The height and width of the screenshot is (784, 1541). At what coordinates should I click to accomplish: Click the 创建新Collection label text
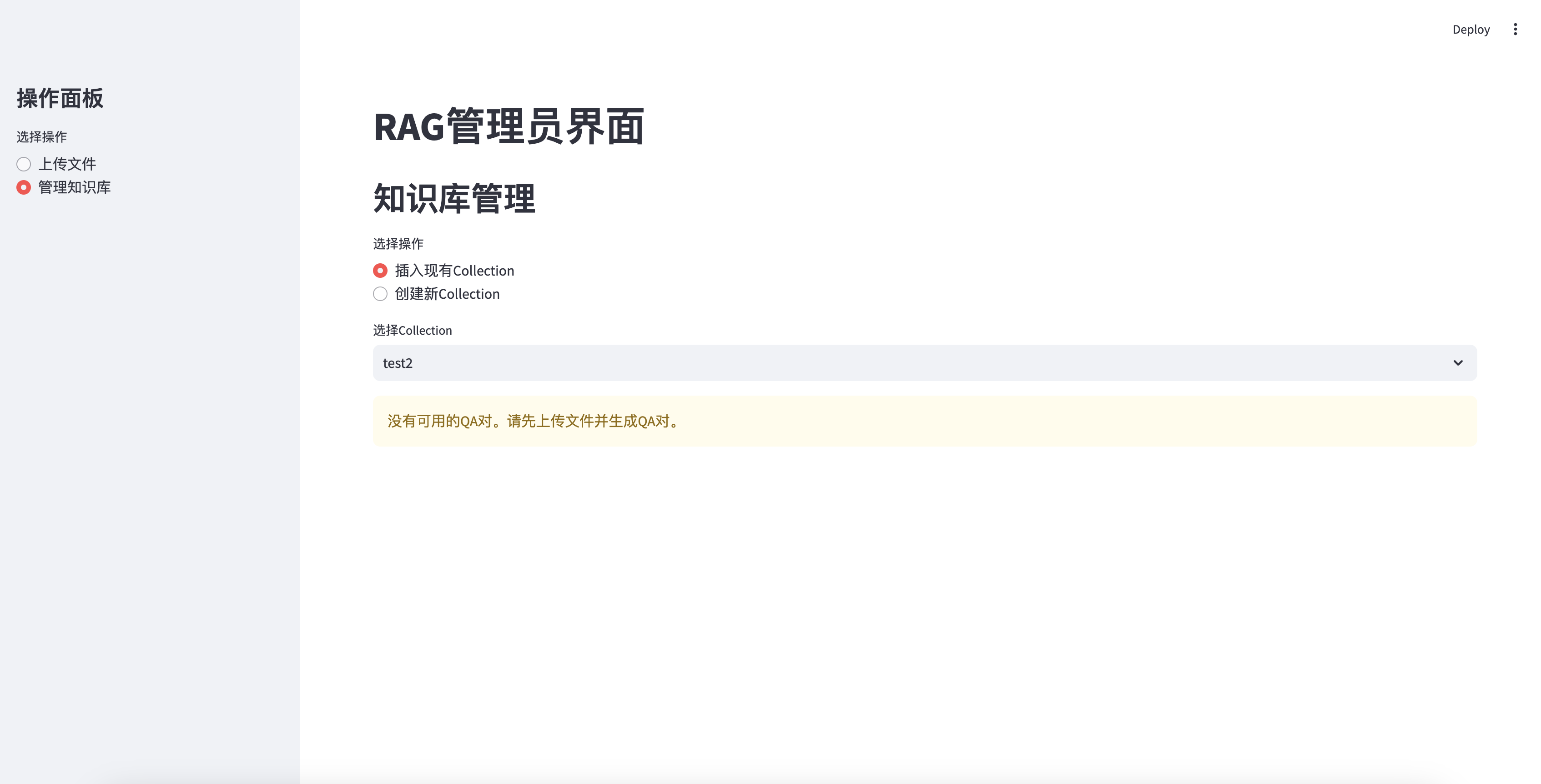pyautogui.click(x=447, y=294)
